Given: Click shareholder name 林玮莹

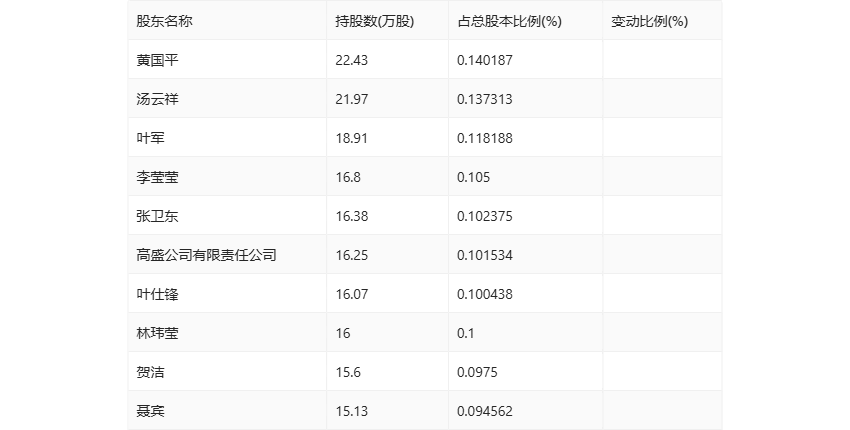Looking at the screenshot, I should click(157, 333).
